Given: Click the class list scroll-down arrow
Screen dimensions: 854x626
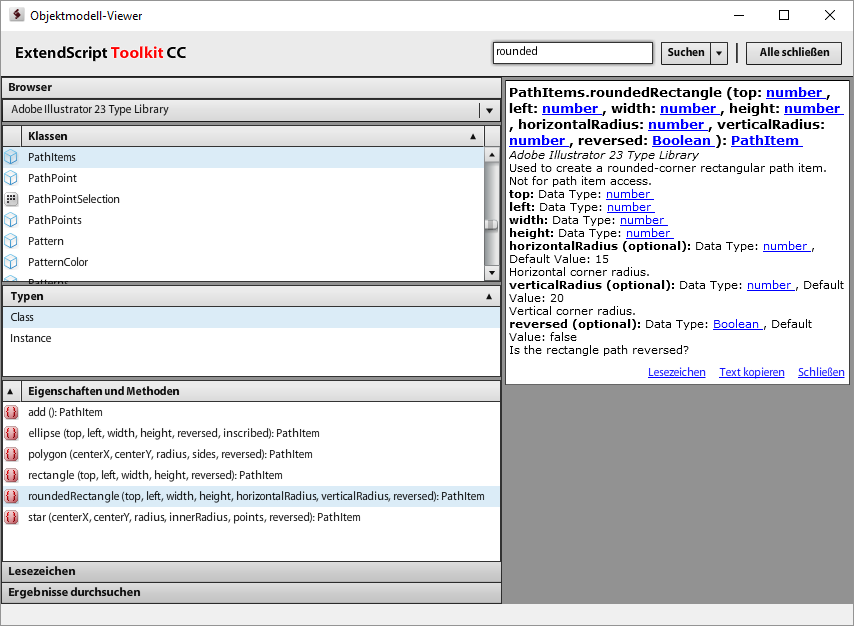Looking at the screenshot, I should [492, 272].
